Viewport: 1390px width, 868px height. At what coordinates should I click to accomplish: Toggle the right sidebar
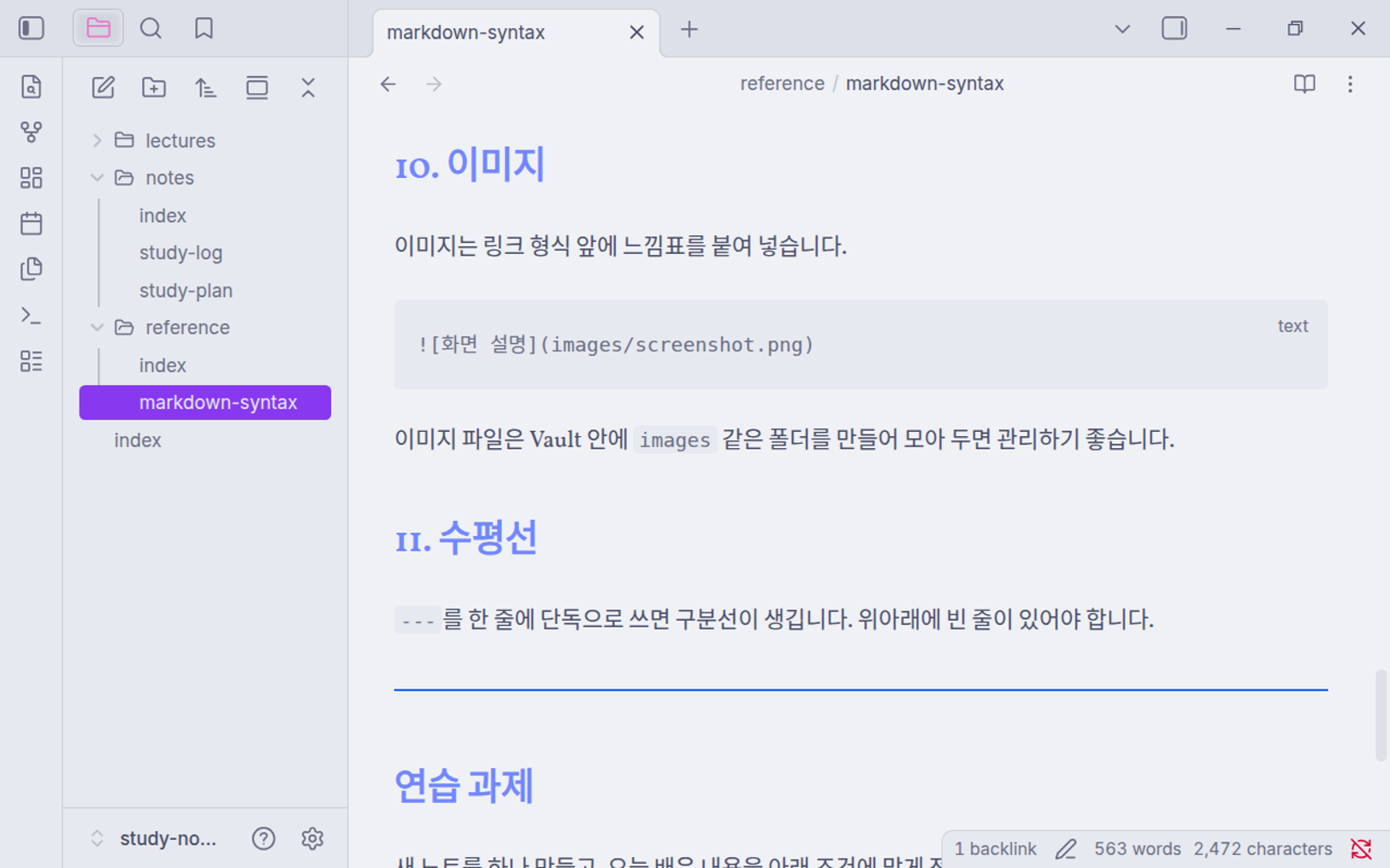(1174, 28)
